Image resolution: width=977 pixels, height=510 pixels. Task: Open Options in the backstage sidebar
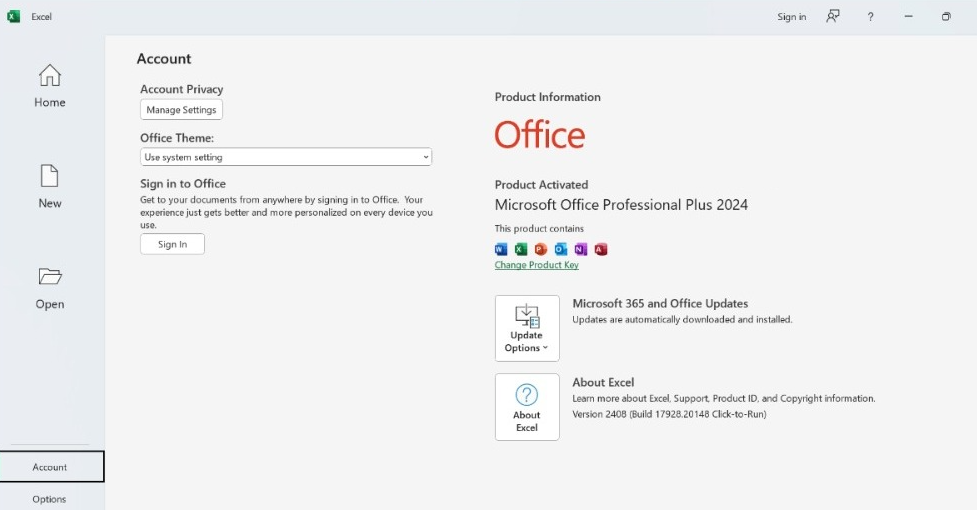49,499
